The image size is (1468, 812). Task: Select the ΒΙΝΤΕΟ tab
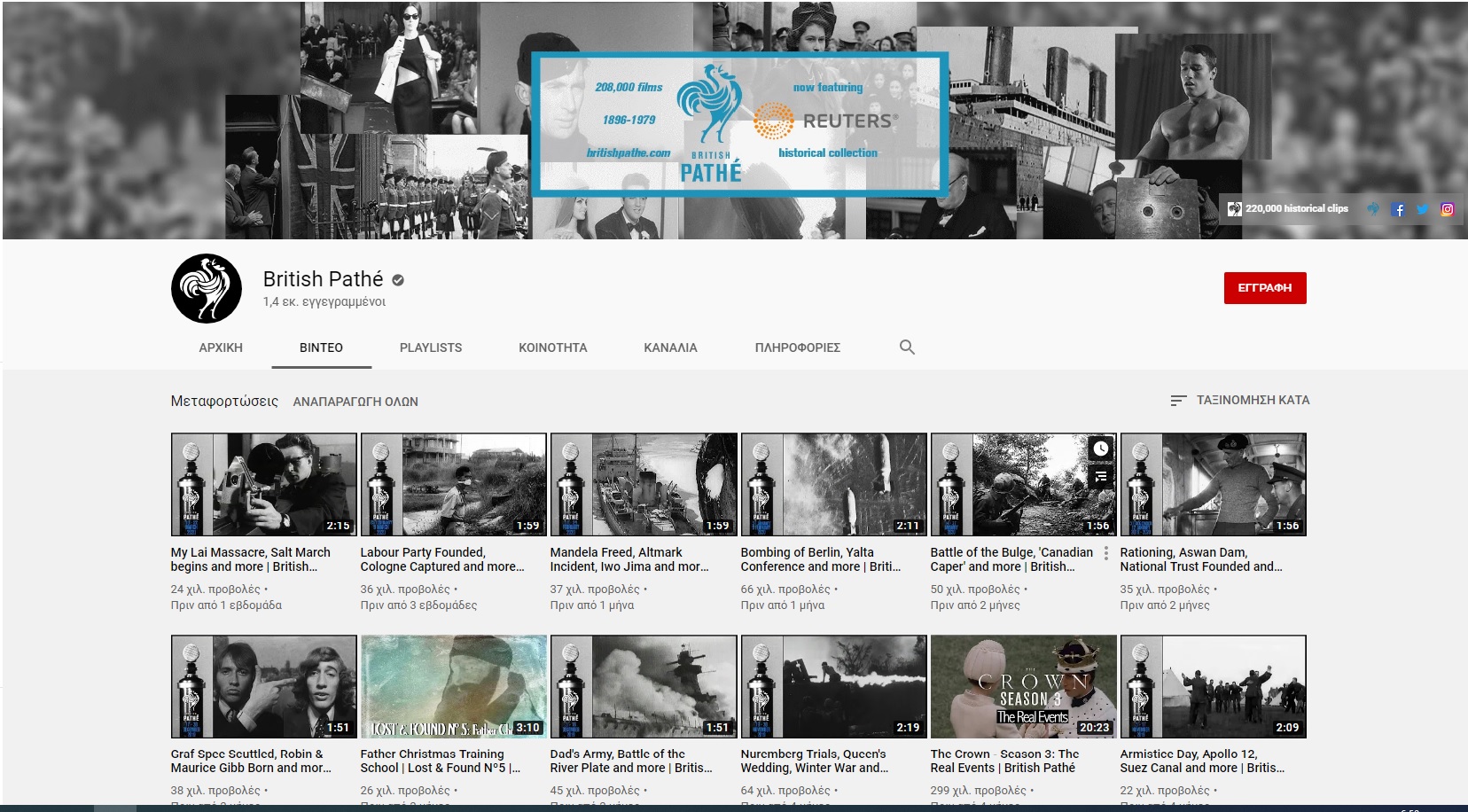click(321, 347)
